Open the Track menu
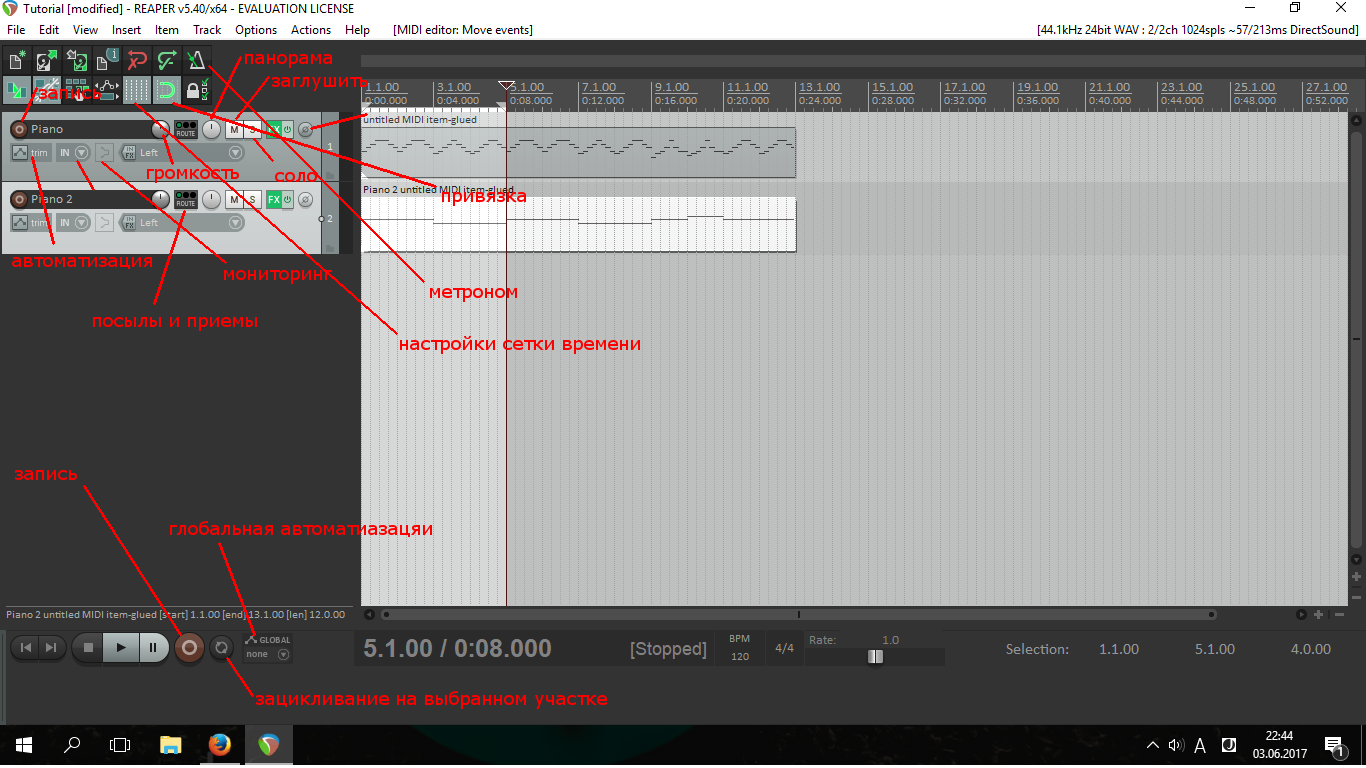This screenshot has height=768, width=1366. pos(207,30)
